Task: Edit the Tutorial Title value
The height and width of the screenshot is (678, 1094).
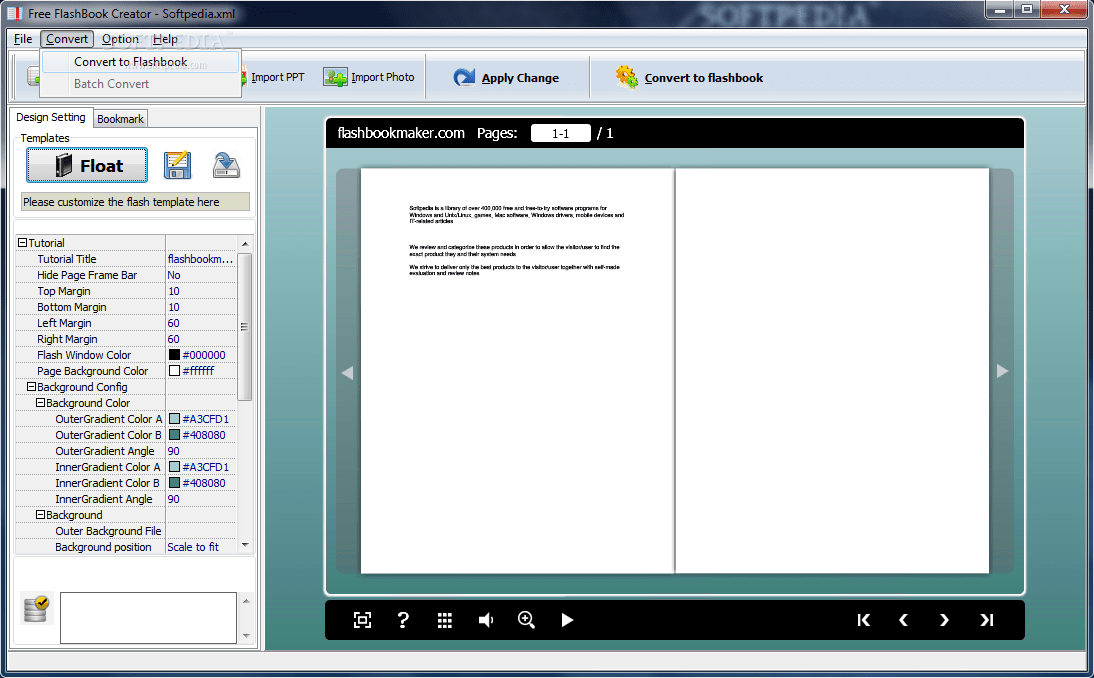Action: tap(200, 259)
